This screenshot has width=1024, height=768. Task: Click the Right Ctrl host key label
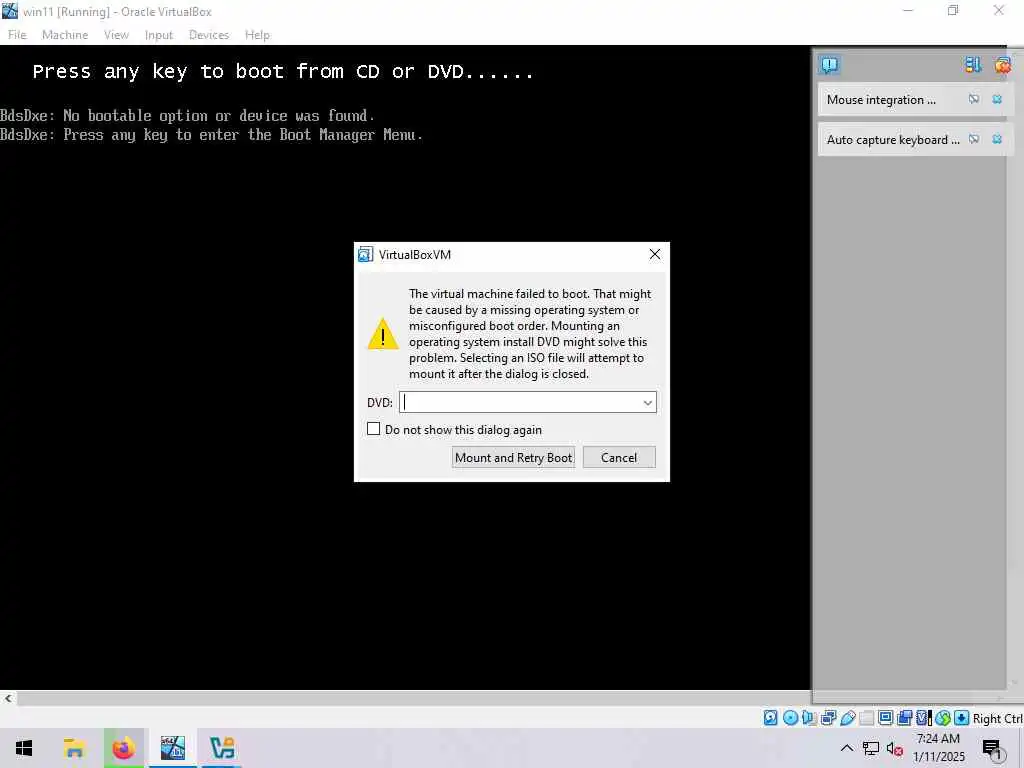(997, 718)
